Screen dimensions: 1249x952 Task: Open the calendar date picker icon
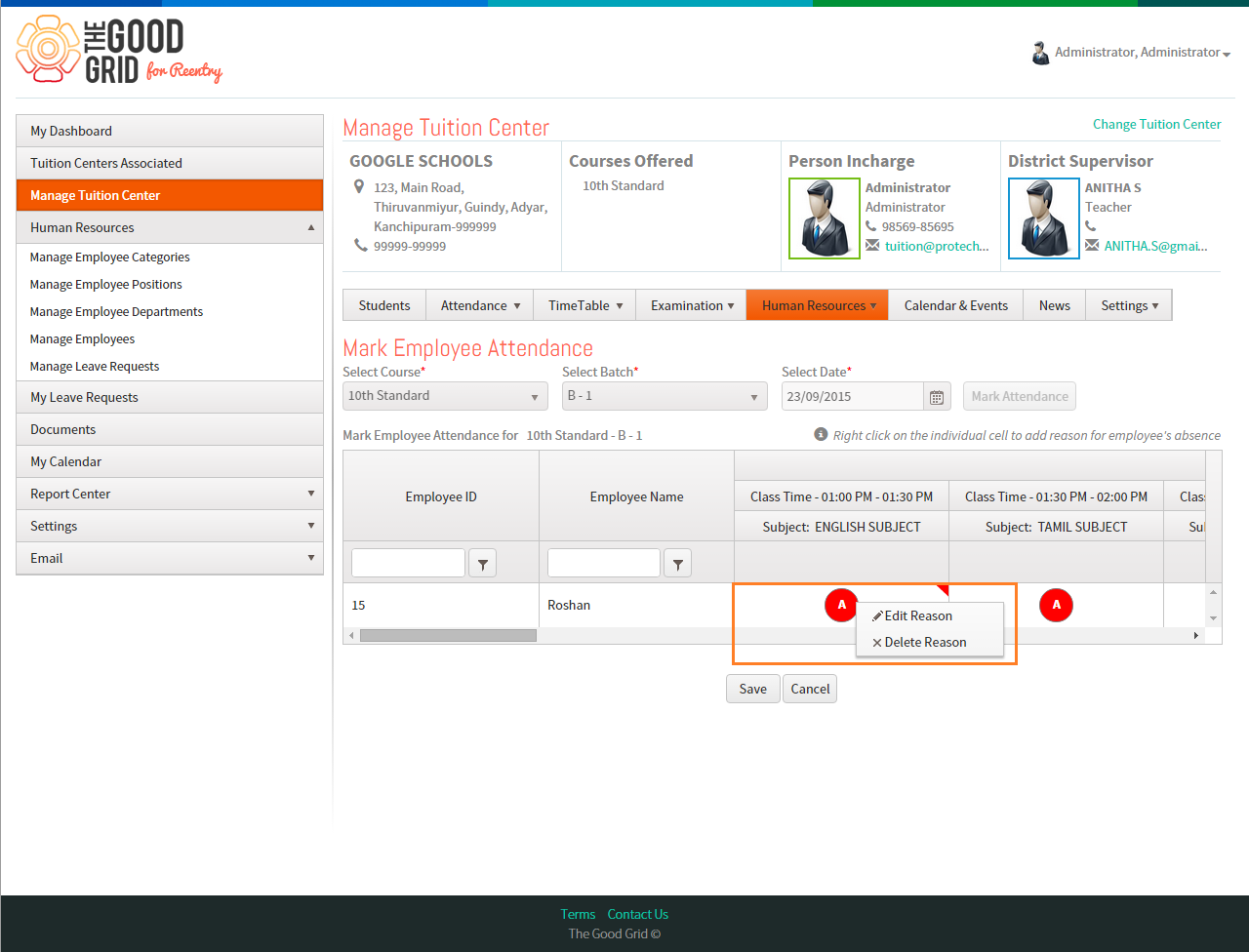[937, 396]
